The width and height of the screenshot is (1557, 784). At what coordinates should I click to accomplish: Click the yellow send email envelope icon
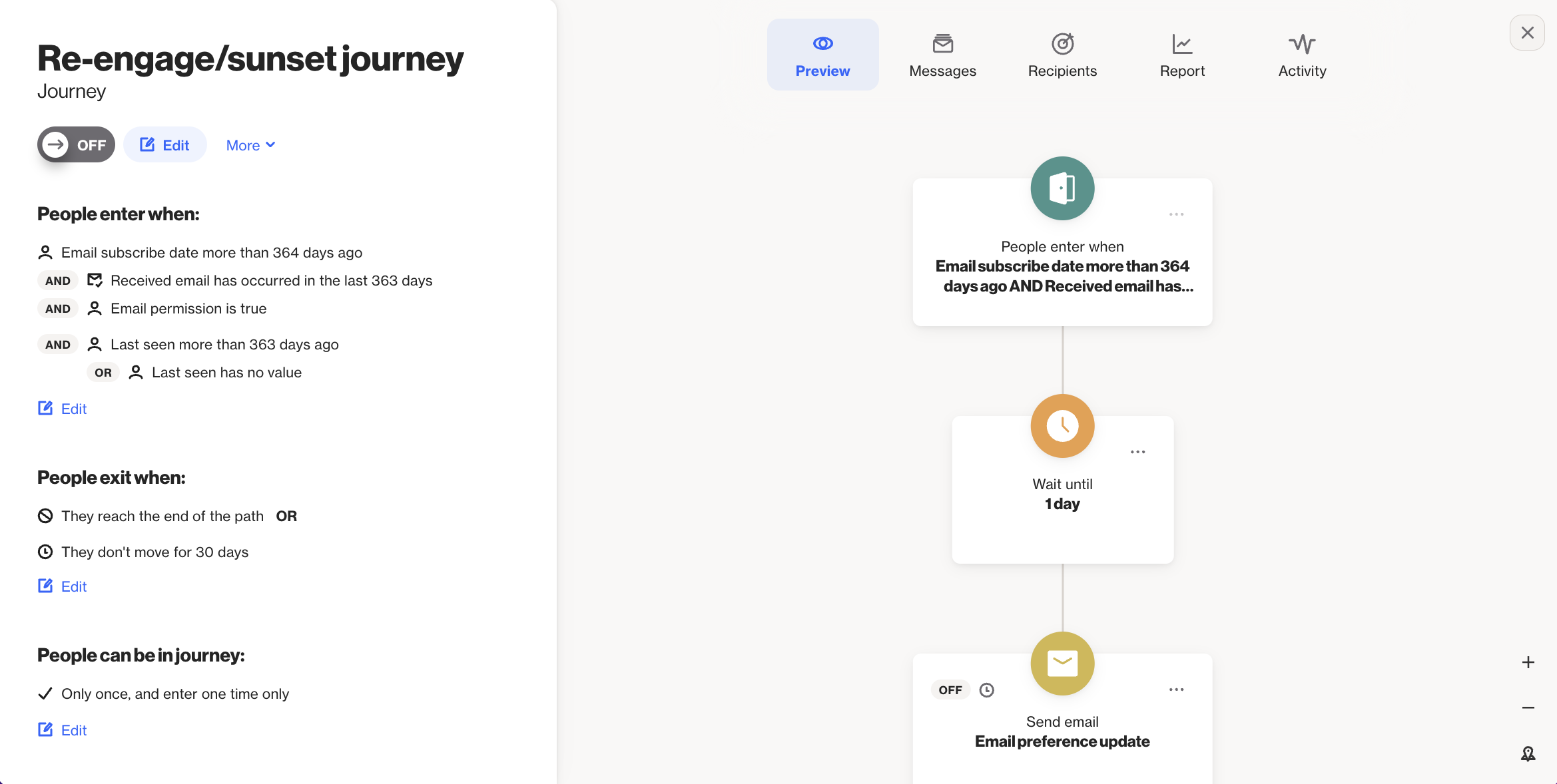point(1062,664)
